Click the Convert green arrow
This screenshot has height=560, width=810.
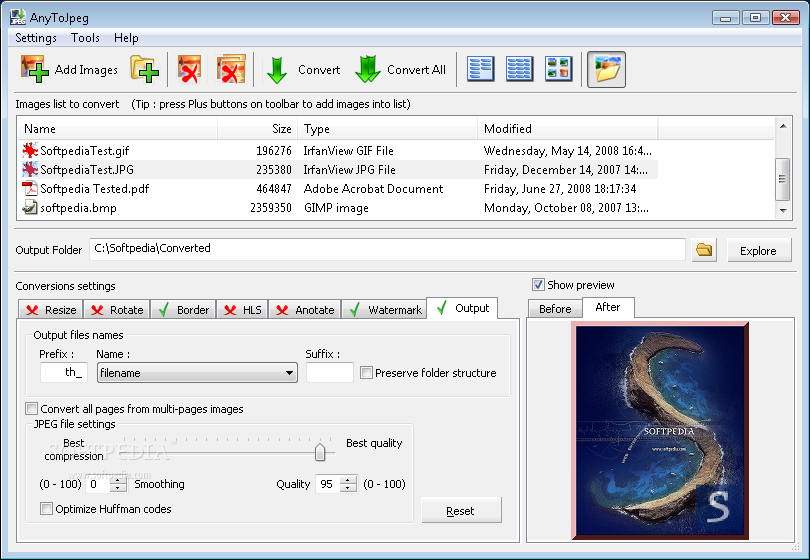click(x=277, y=70)
